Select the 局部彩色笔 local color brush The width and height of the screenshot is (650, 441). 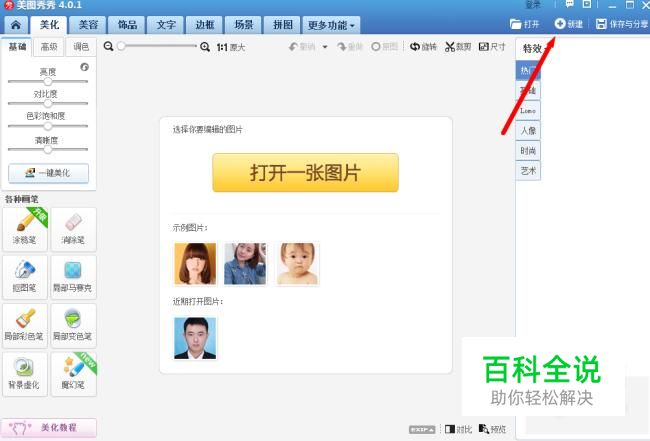pos(25,325)
